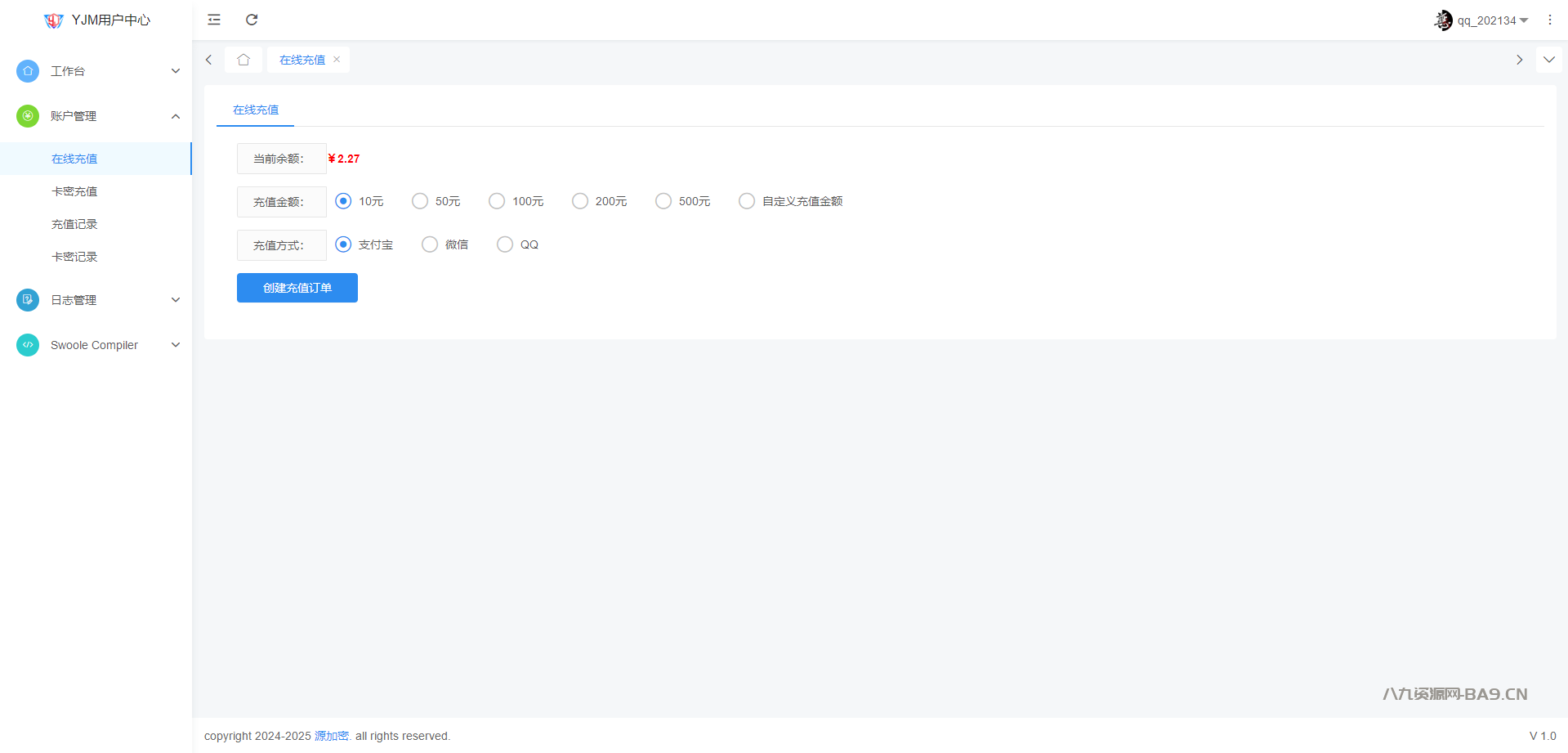Screen dimensions: 1568x753
Task: Open the tab operations dropdown arrow
Action: (1548, 60)
